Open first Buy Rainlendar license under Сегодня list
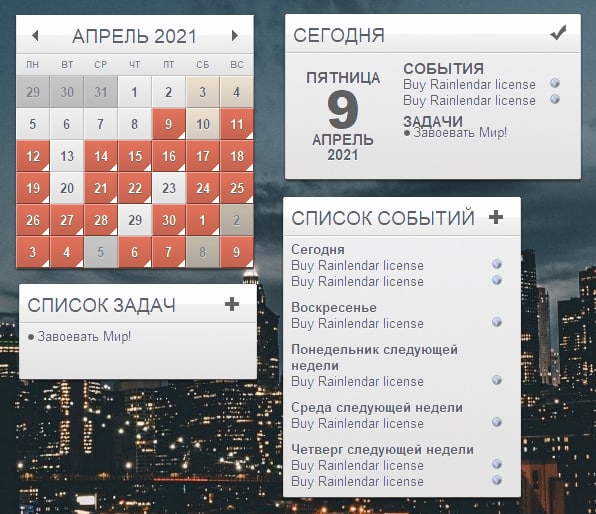The height and width of the screenshot is (514, 596). click(x=357, y=265)
